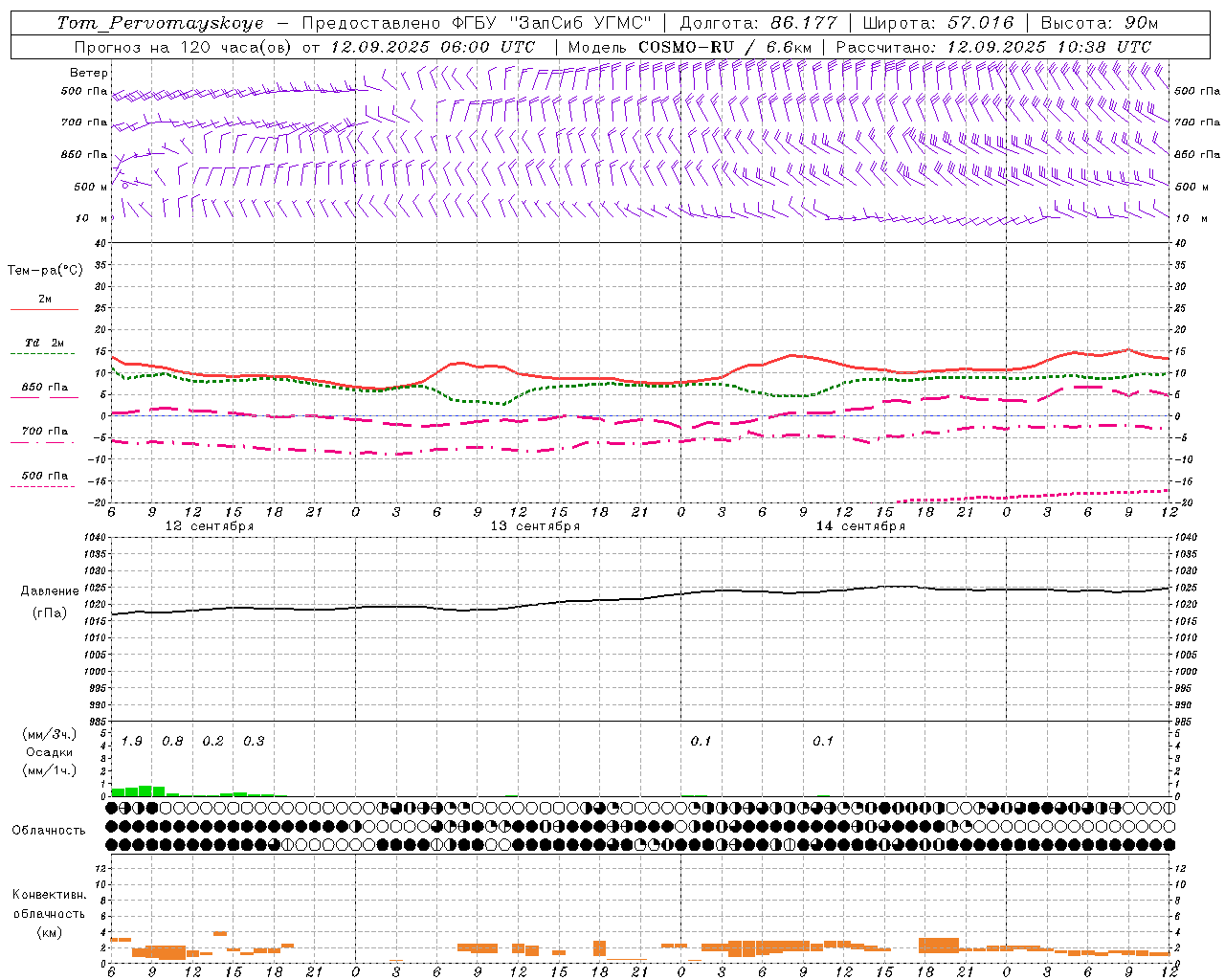Click the 850 гПа legend entry with dashed line
The image size is (1225, 980).
(45, 387)
